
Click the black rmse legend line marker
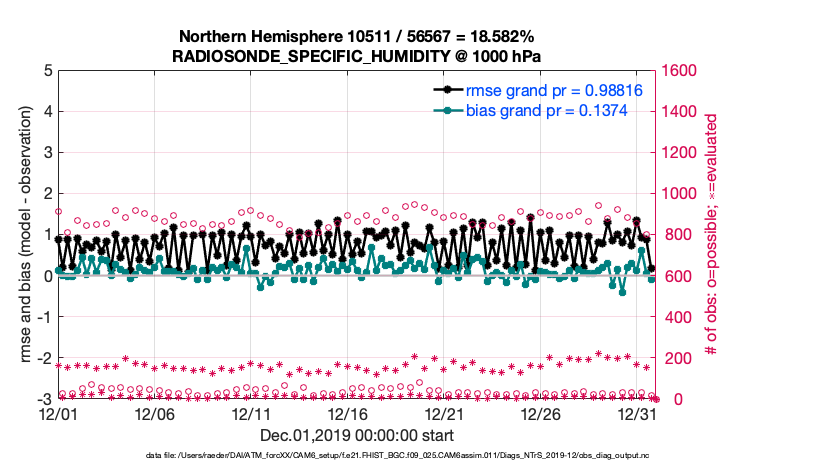(442, 90)
